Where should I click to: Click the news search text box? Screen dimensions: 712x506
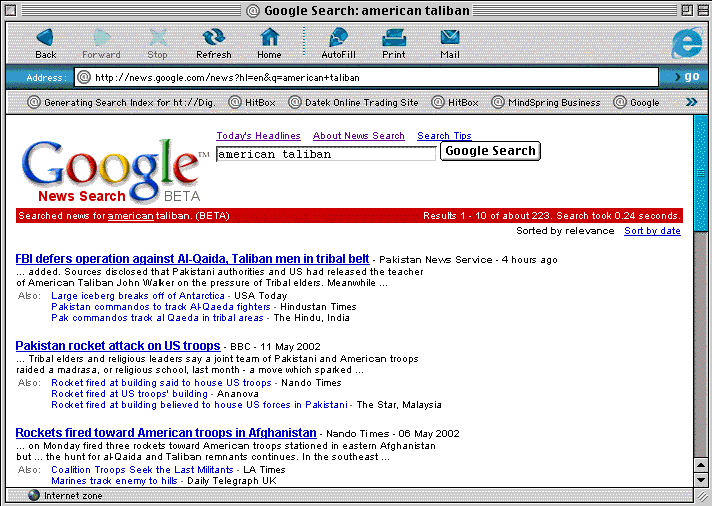click(x=326, y=154)
